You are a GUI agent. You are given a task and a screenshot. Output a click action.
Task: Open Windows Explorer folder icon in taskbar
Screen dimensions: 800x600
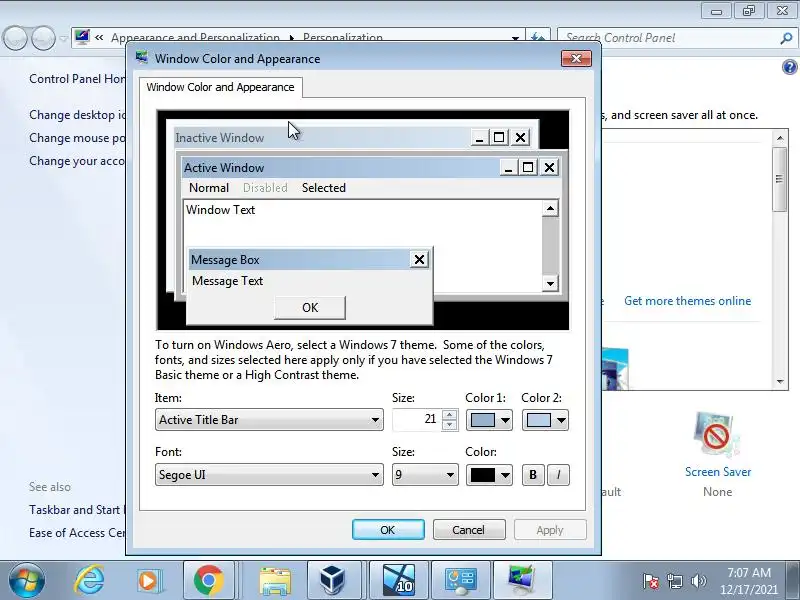pyautogui.click(x=275, y=581)
